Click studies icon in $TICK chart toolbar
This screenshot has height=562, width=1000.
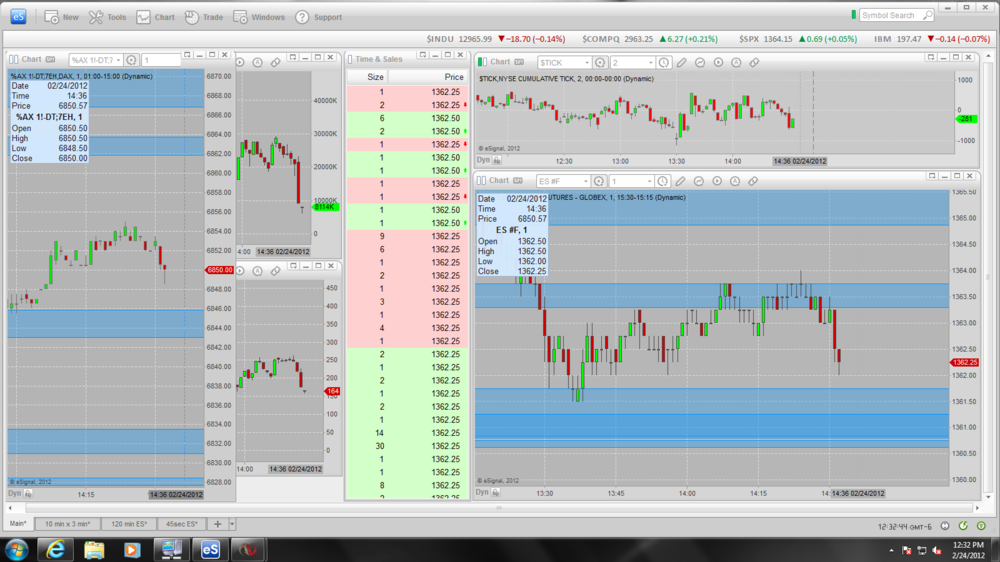click(x=700, y=63)
